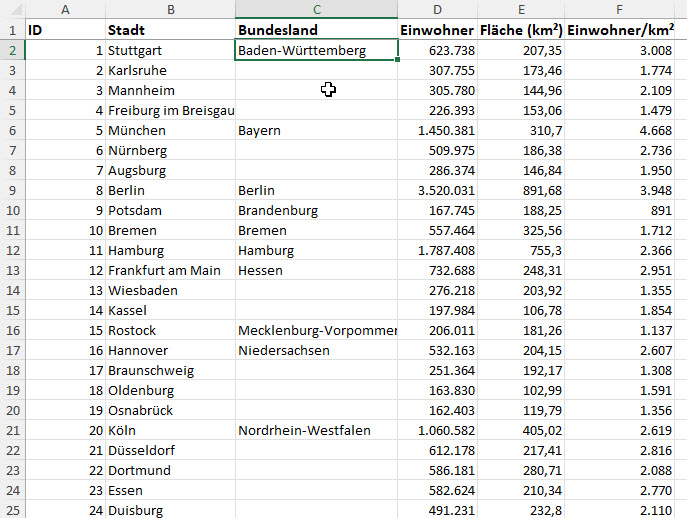The width and height of the screenshot is (687, 518).
Task: Click the highlighted column C header
Action: click(x=316, y=9)
